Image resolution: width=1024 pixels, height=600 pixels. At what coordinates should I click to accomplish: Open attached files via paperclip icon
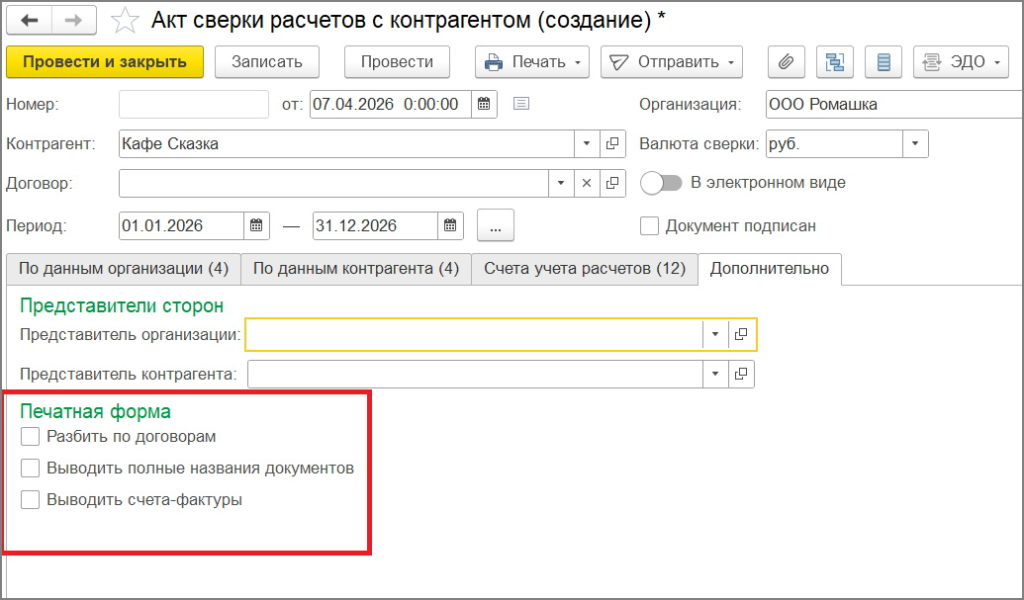coord(786,62)
